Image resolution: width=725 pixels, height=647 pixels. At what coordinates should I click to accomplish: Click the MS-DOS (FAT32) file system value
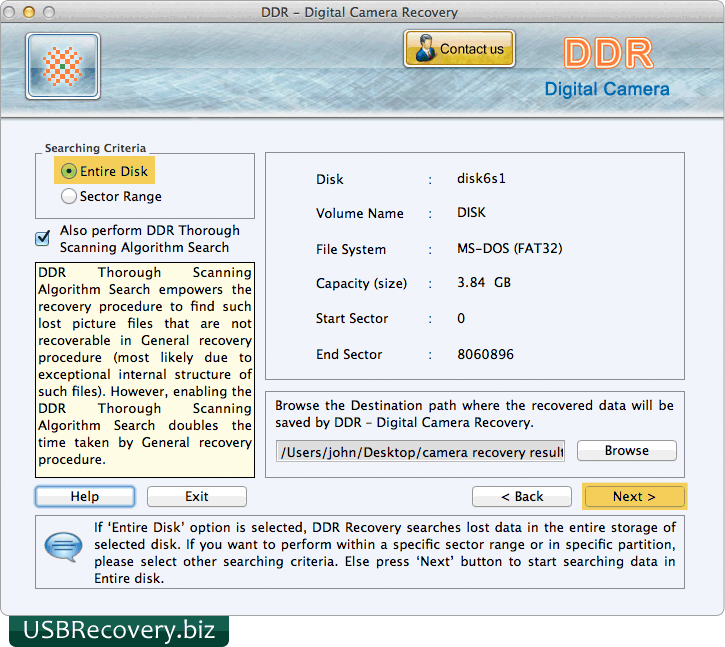click(x=510, y=248)
